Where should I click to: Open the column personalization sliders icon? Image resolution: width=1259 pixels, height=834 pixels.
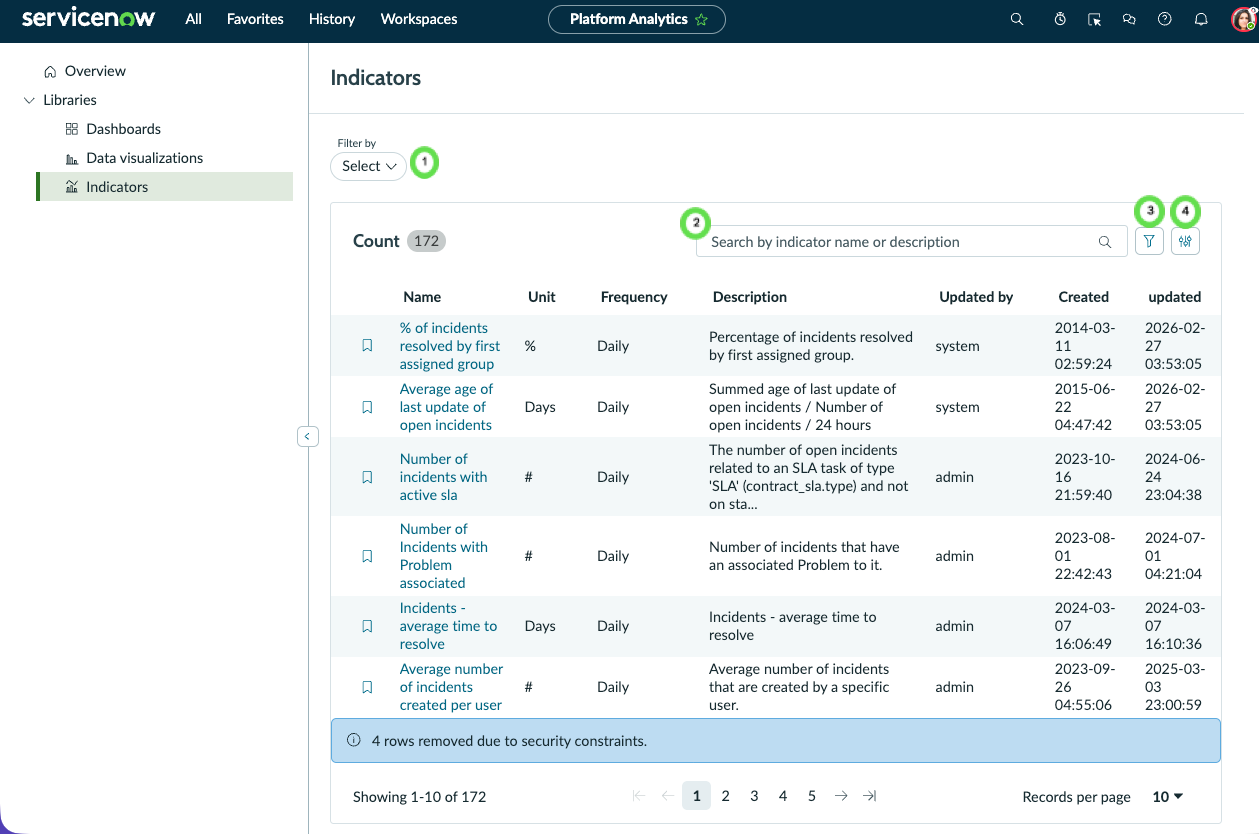[x=1186, y=241]
